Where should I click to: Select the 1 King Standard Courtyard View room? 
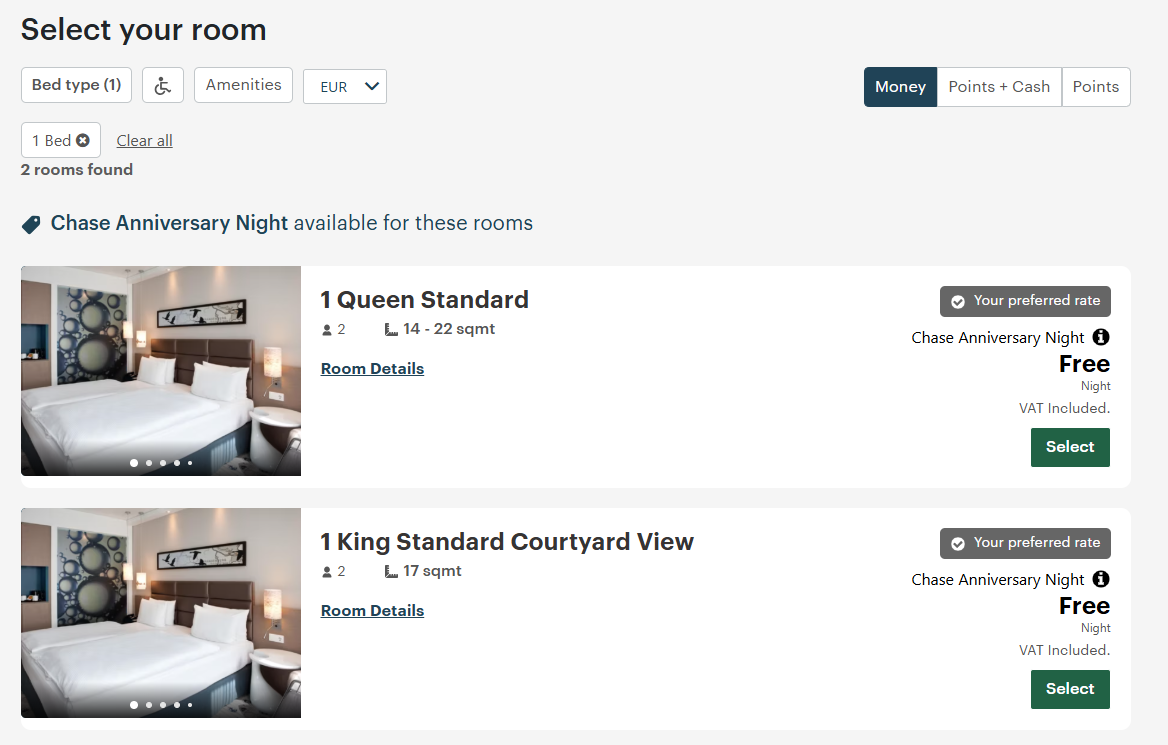point(1070,689)
